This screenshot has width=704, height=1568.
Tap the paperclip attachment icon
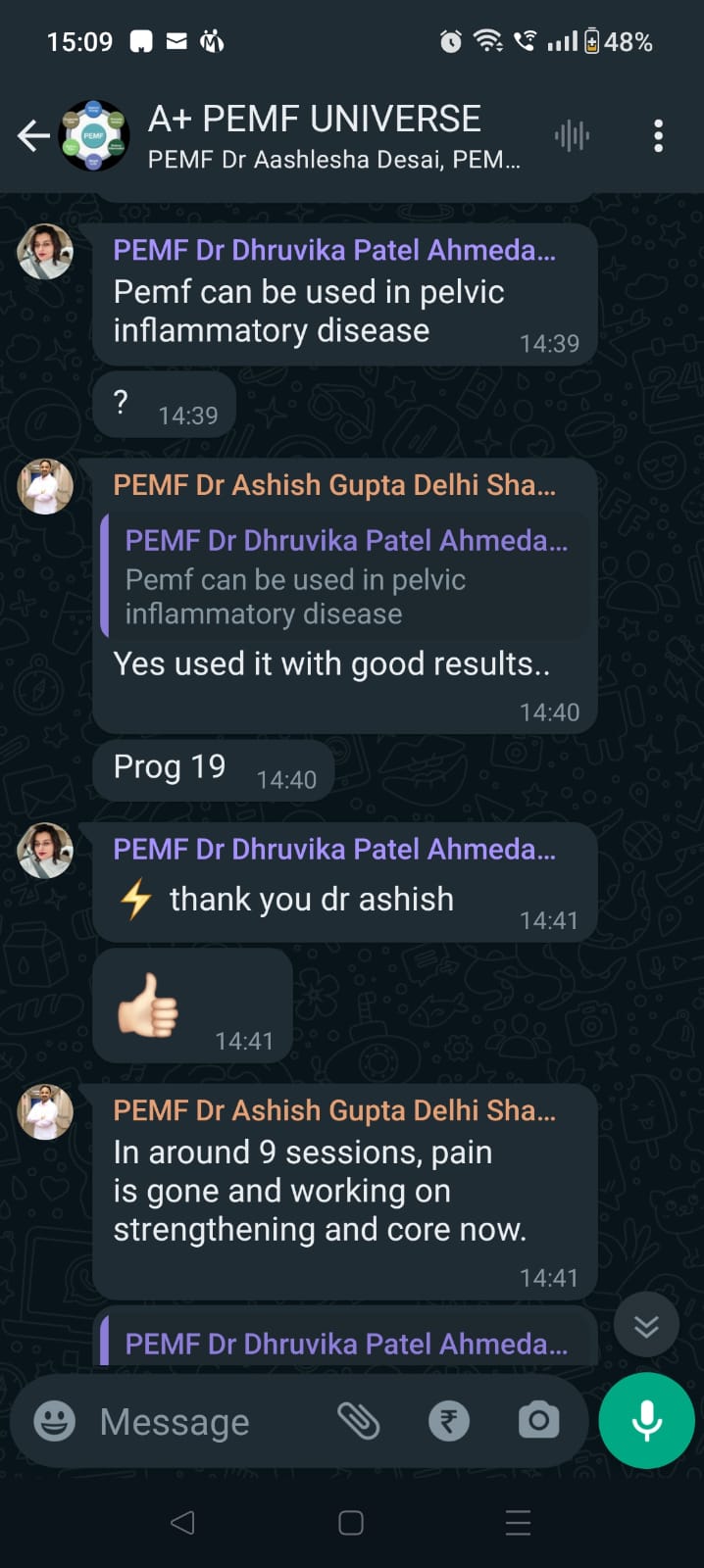(359, 1420)
